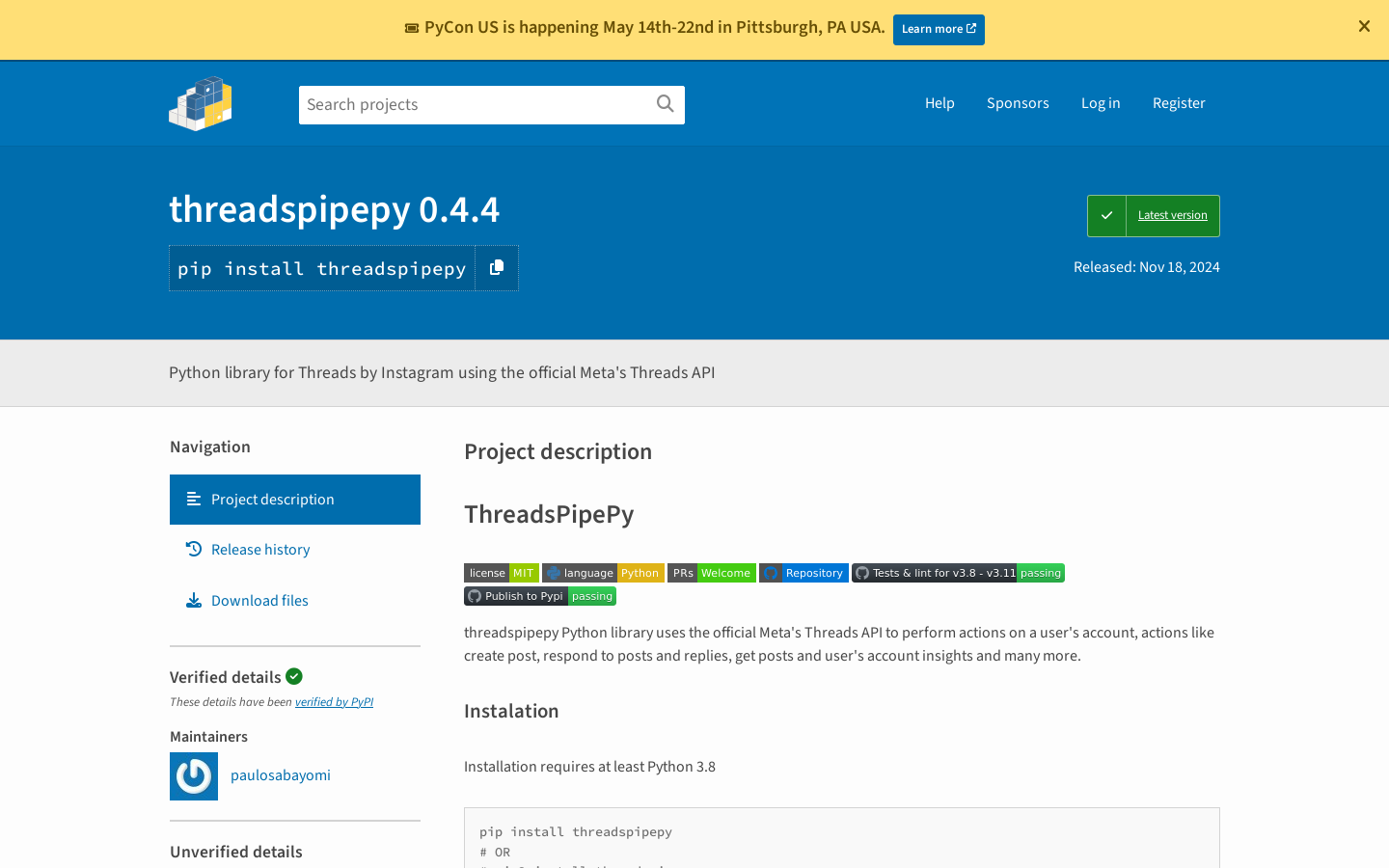Viewport: 1389px width, 868px height.
Task: Click the license MIT badge
Action: pyautogui.click(x=502, y=573)
